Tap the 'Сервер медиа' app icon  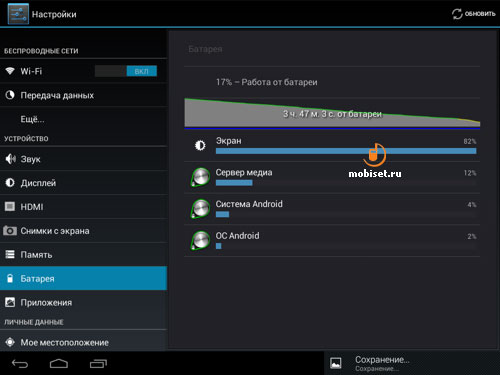[200, 177]
